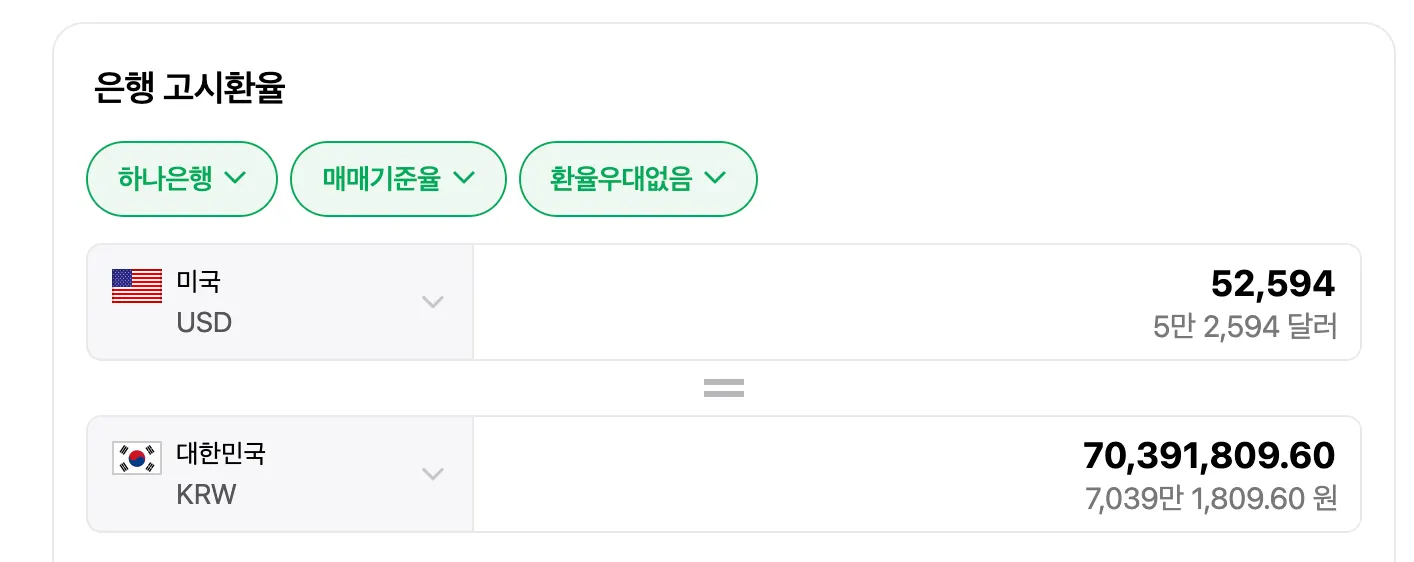Click the USD currency code
The width and height of the screenshot is (1414, 562).
tap(204, 323)
